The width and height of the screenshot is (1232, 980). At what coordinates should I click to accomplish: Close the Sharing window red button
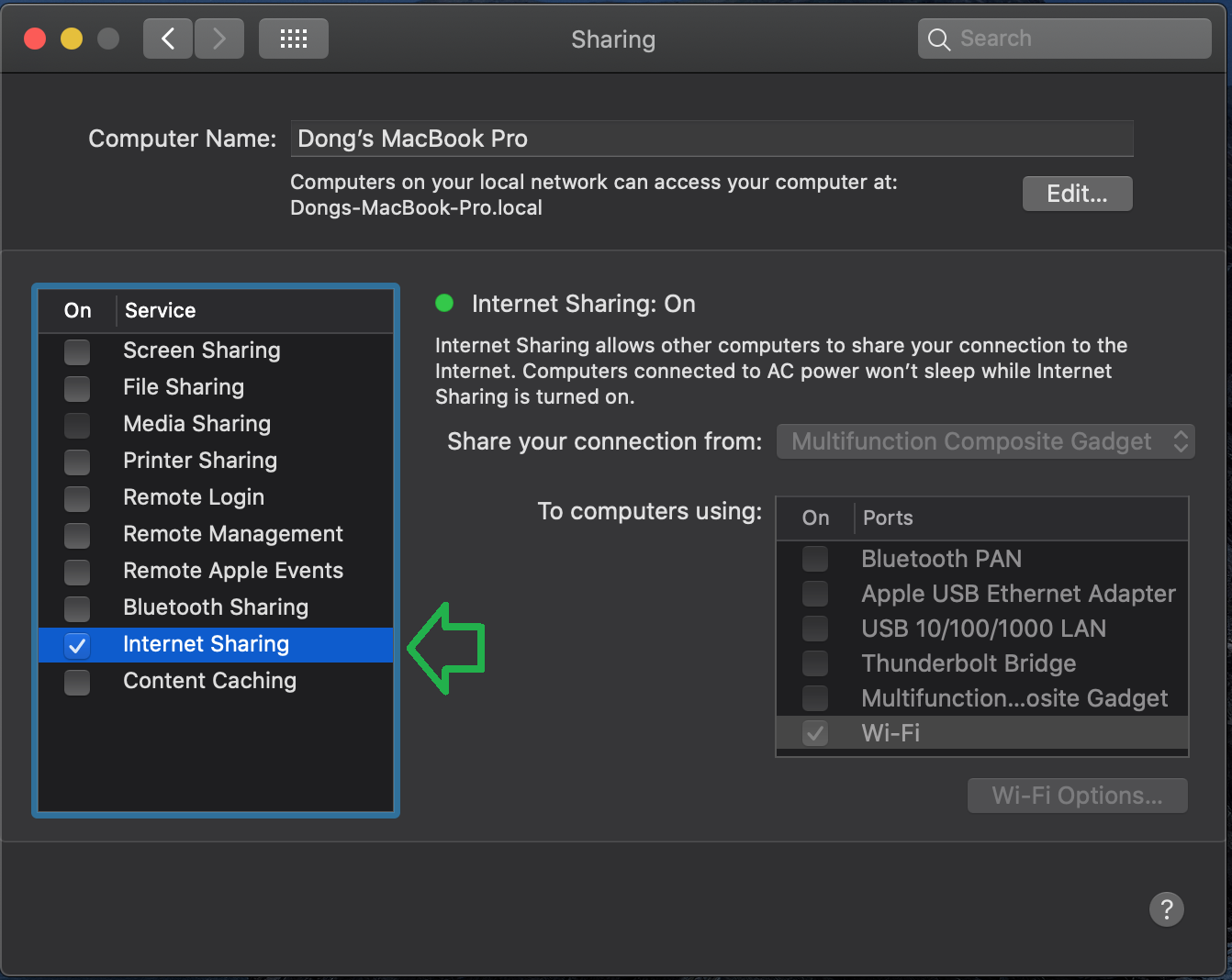[35, 39]
